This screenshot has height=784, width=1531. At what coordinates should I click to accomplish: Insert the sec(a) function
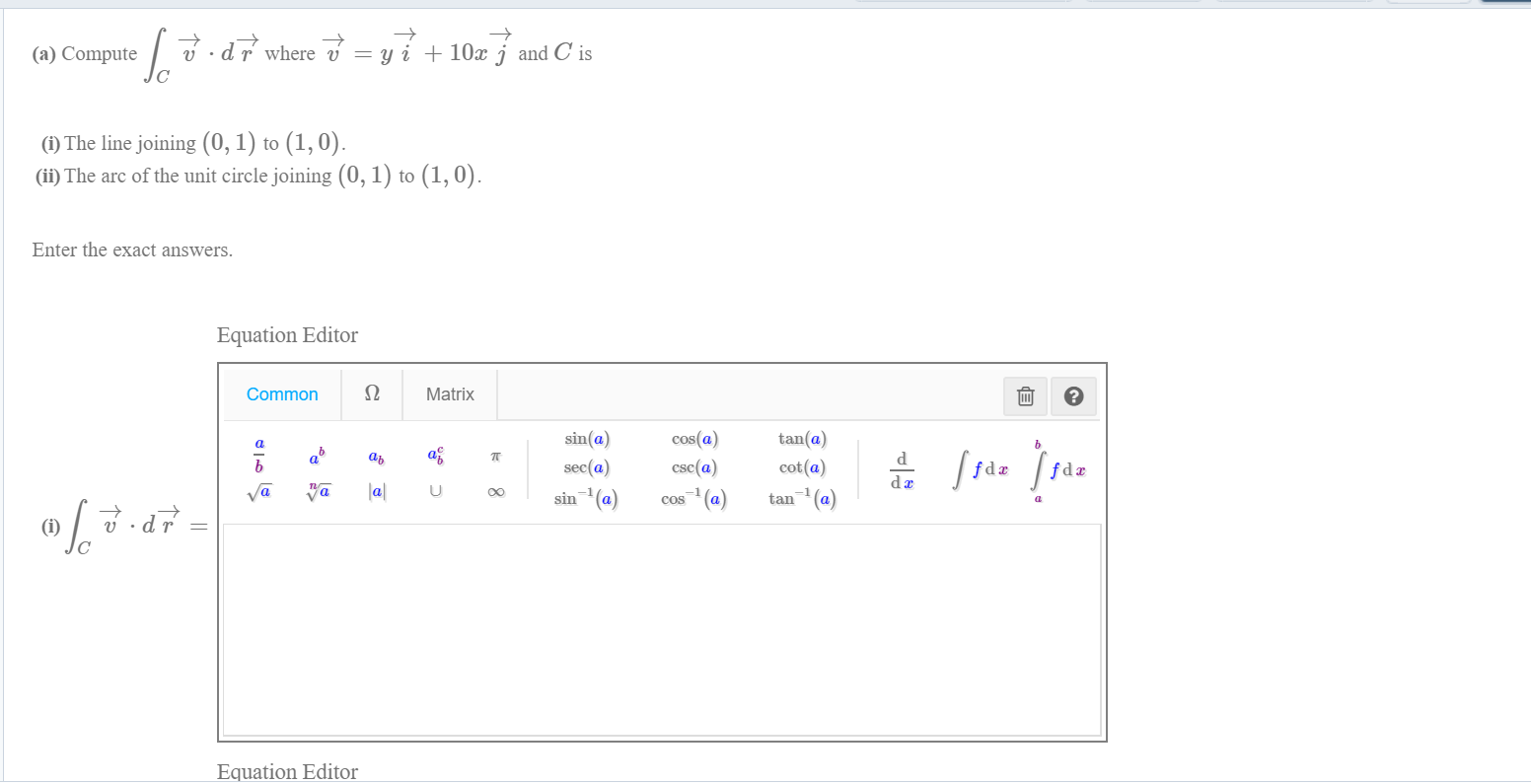click(587, 468)
